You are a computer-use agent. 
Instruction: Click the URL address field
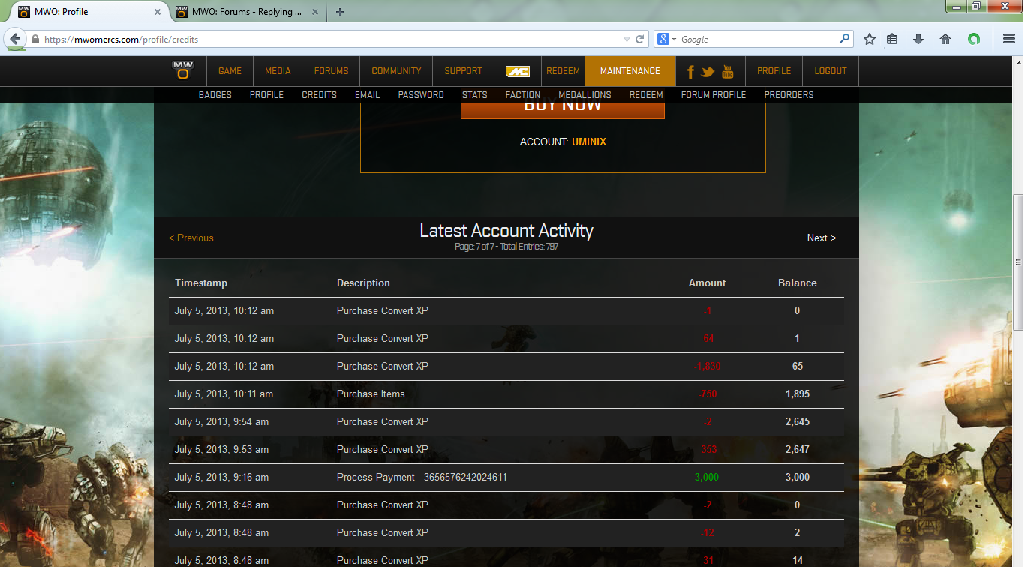click(x=326, y=39)
